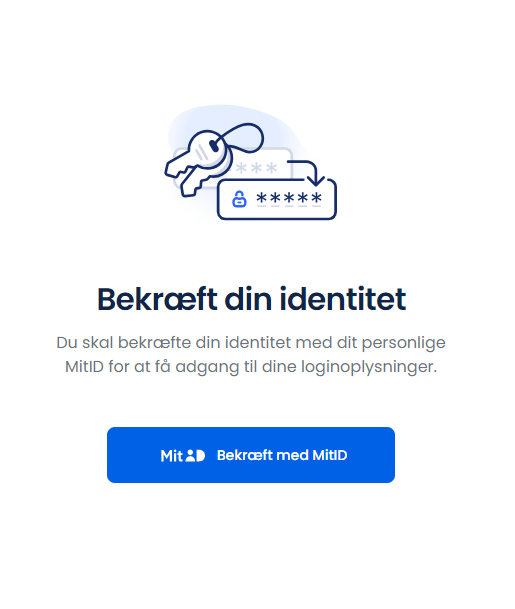Click the keys illustration
This screenshot has height=609, width=515.
tap(198, 163)
